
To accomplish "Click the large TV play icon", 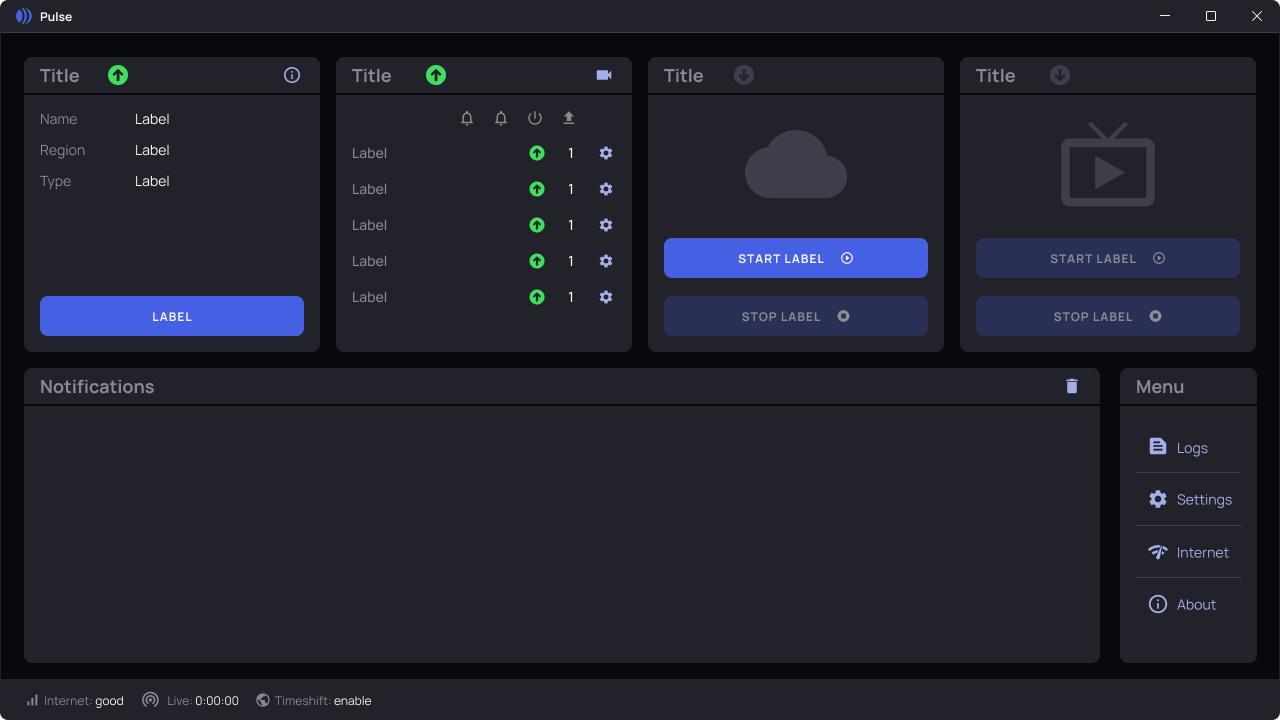I will pos(1108,165).
